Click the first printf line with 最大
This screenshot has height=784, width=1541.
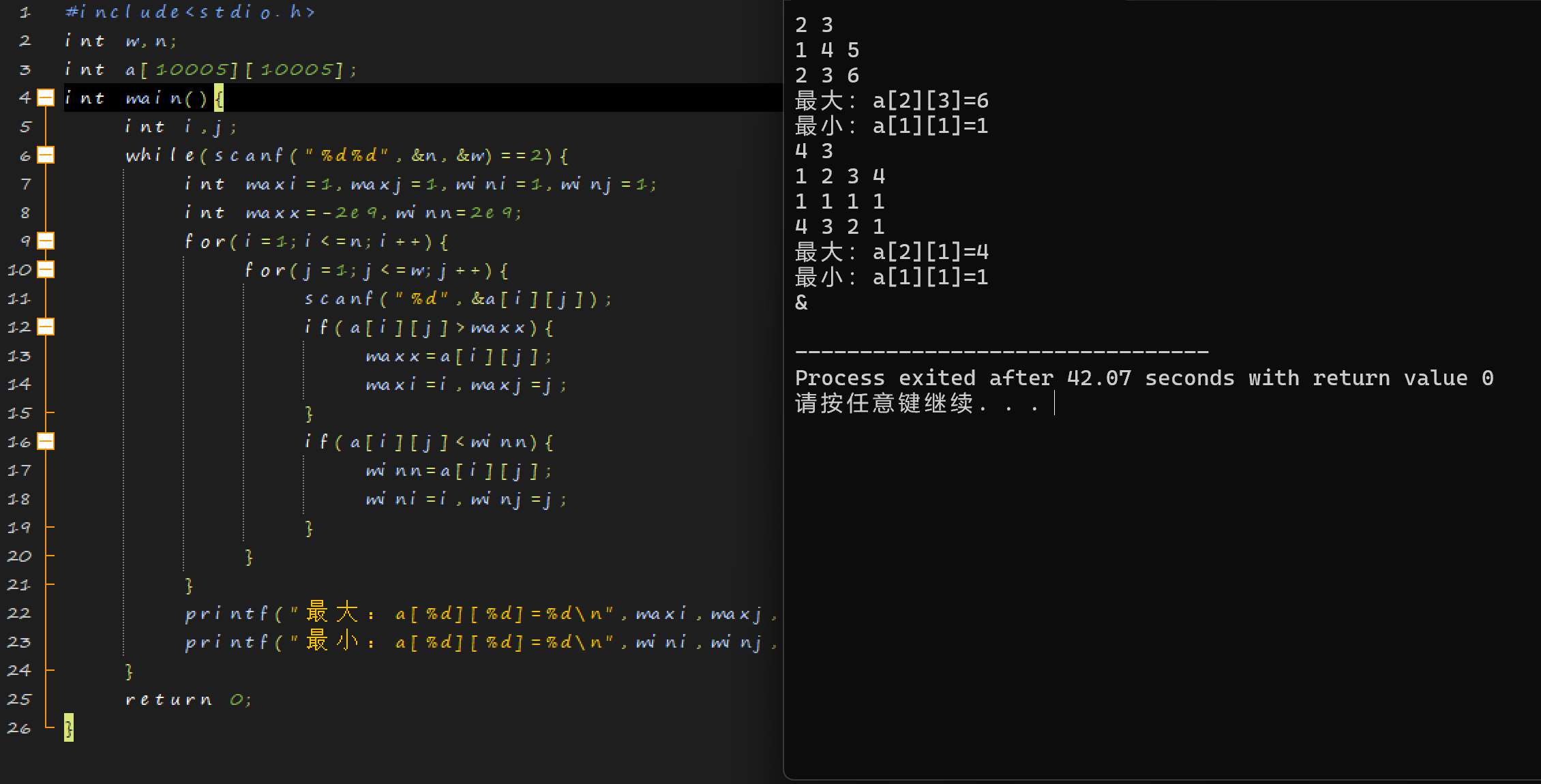tap(477, 614)
